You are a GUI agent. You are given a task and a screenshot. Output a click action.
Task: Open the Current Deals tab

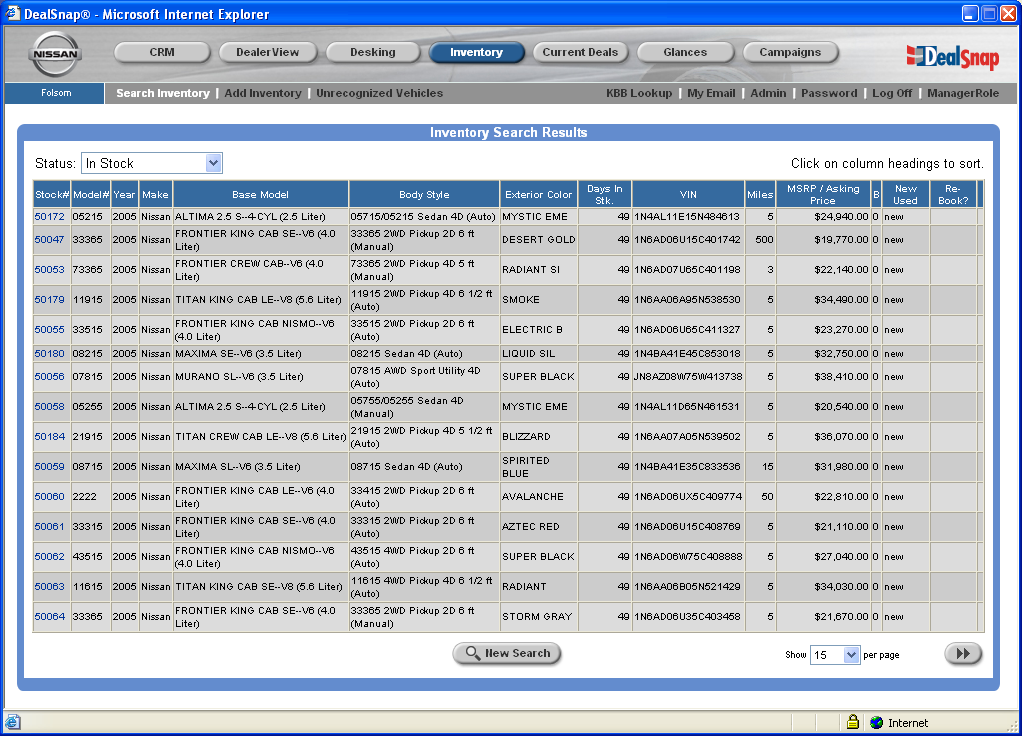point(580,52)
